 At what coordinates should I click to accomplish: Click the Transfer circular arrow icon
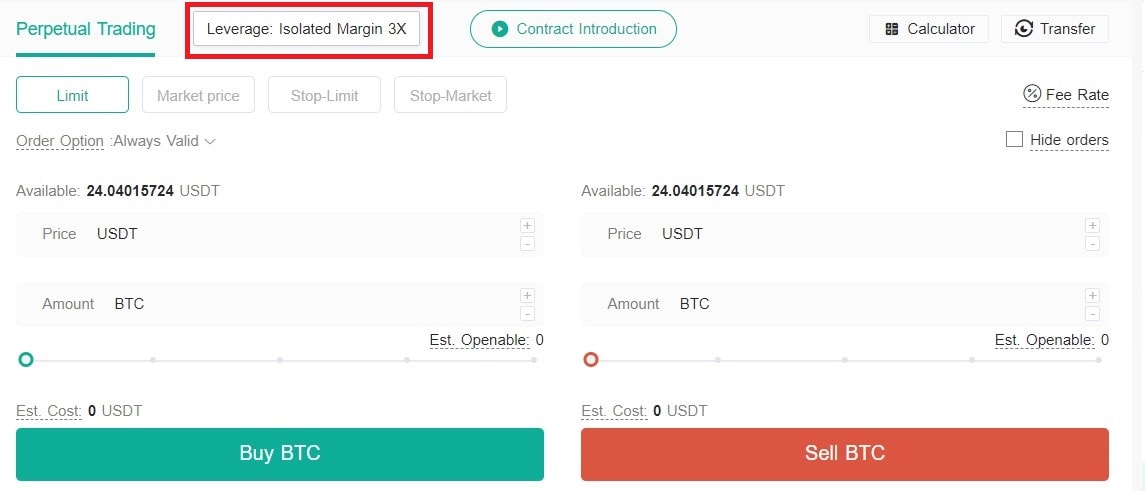(1024, 29)
